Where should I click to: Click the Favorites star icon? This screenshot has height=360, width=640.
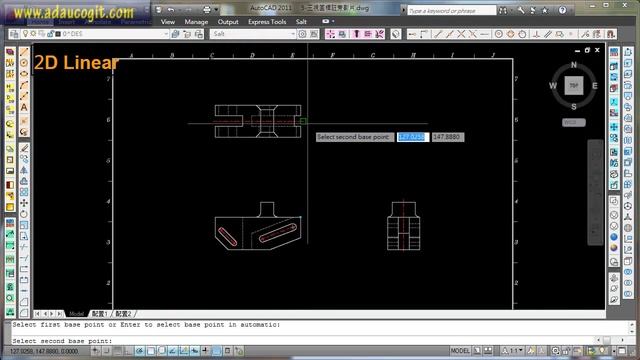tap(544, 11)
